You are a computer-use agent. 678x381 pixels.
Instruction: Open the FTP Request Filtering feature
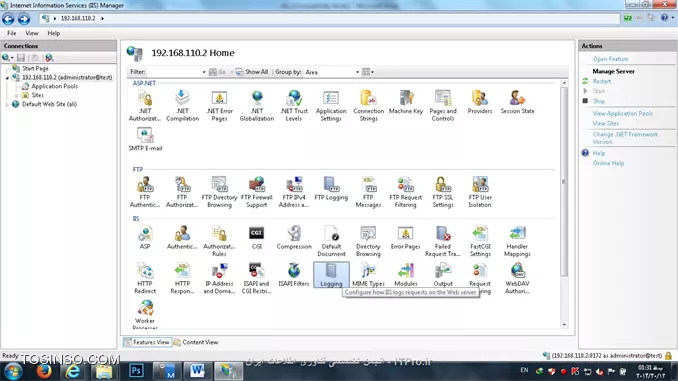click(x=406, y=192)
